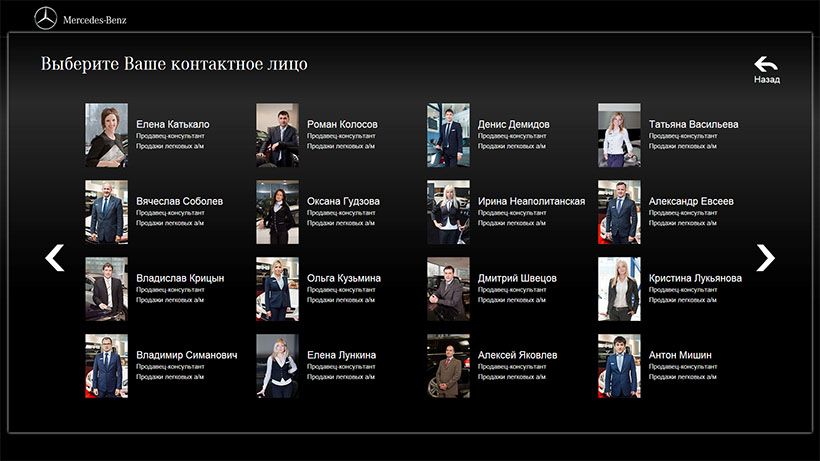
Task: Pick the photo of Кристина Лукьянова
Action: pyautogui.click(x=619, y=289)
